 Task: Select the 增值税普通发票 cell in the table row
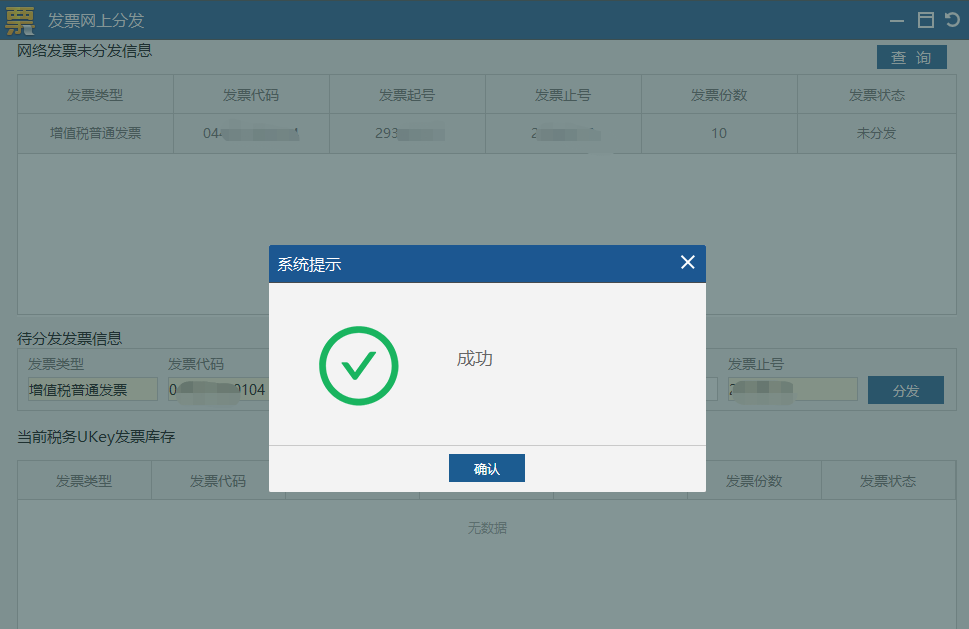95,133
